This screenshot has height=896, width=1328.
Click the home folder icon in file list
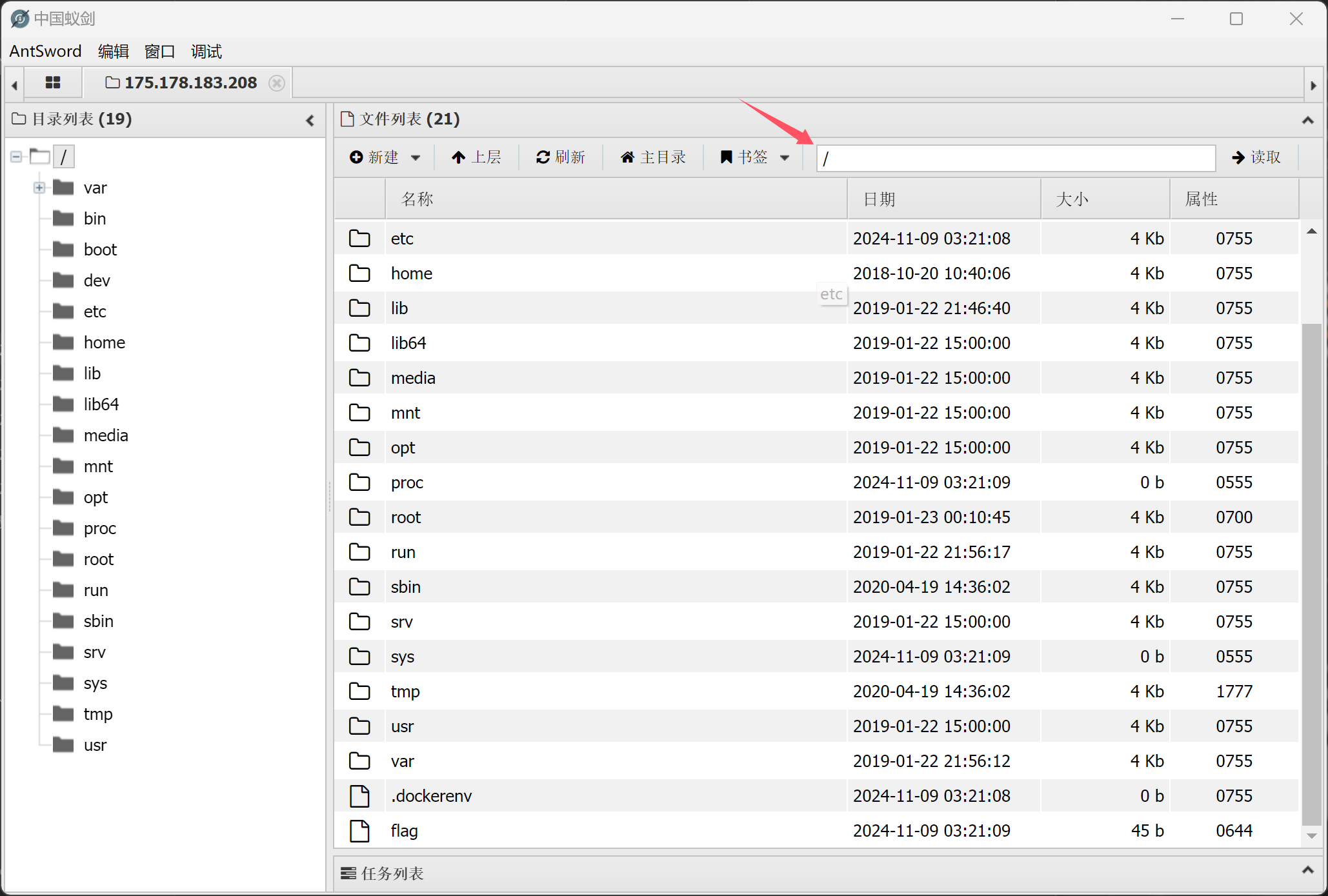pyautogui.click(x=359, y=273)
